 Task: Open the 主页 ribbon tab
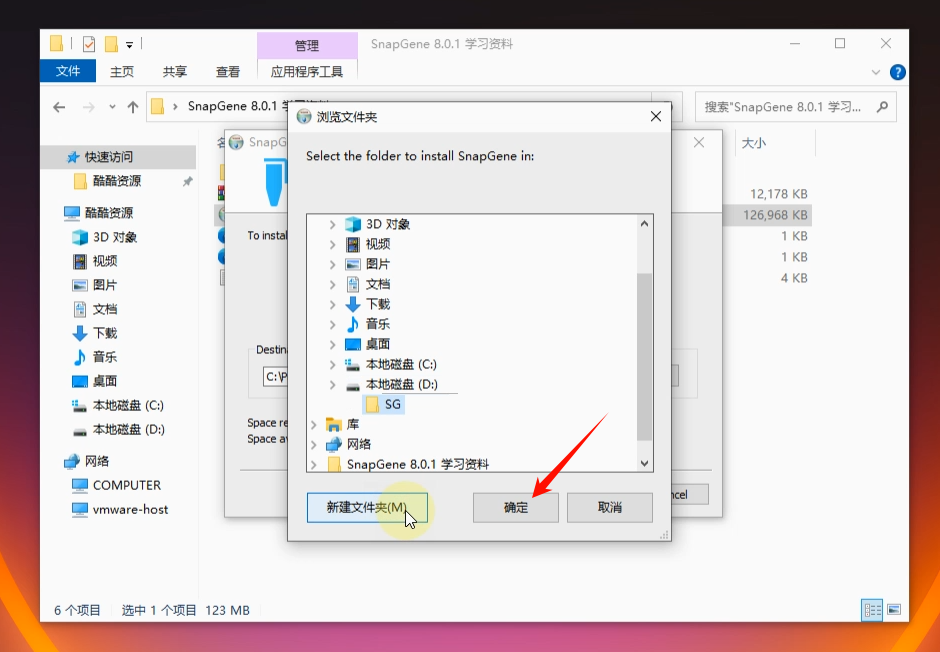(x=122, y=72)
